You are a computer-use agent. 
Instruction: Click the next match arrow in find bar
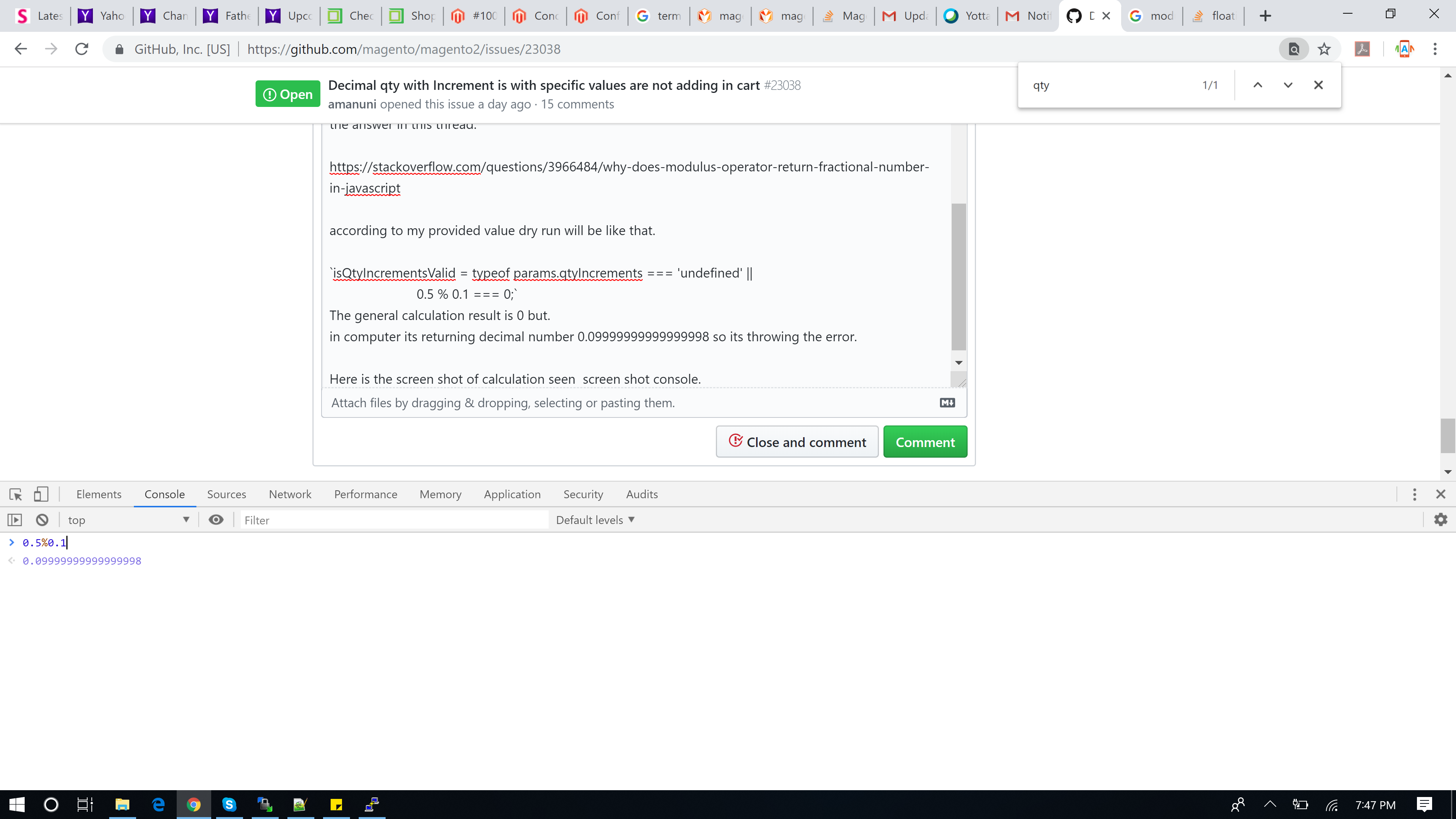click(1288, 85)
